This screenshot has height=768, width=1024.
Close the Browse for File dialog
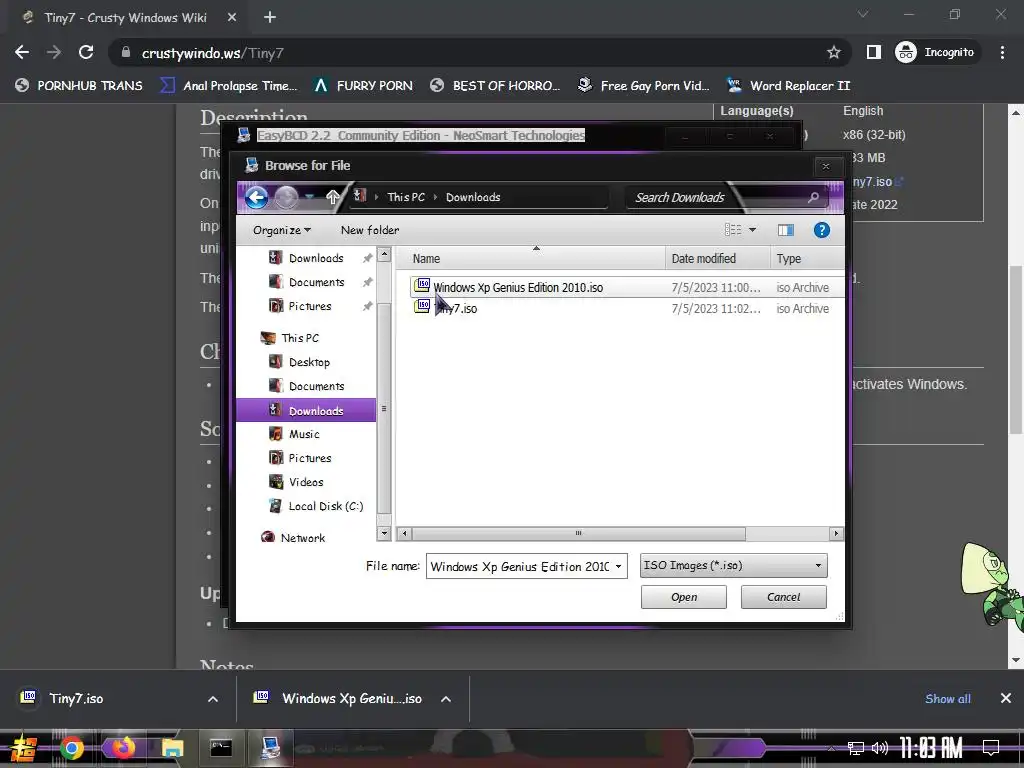click(825, 167)
